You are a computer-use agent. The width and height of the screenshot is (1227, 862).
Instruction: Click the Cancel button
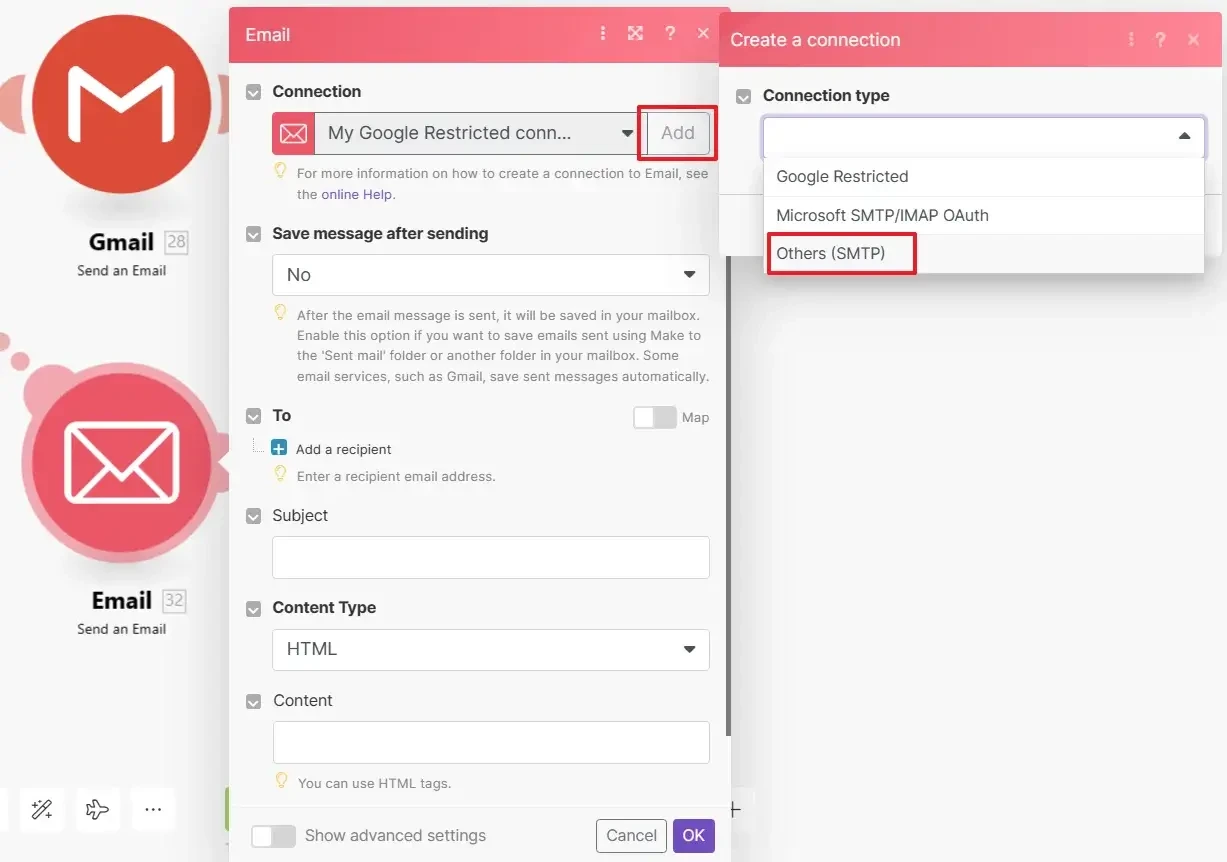coord(631,835)
